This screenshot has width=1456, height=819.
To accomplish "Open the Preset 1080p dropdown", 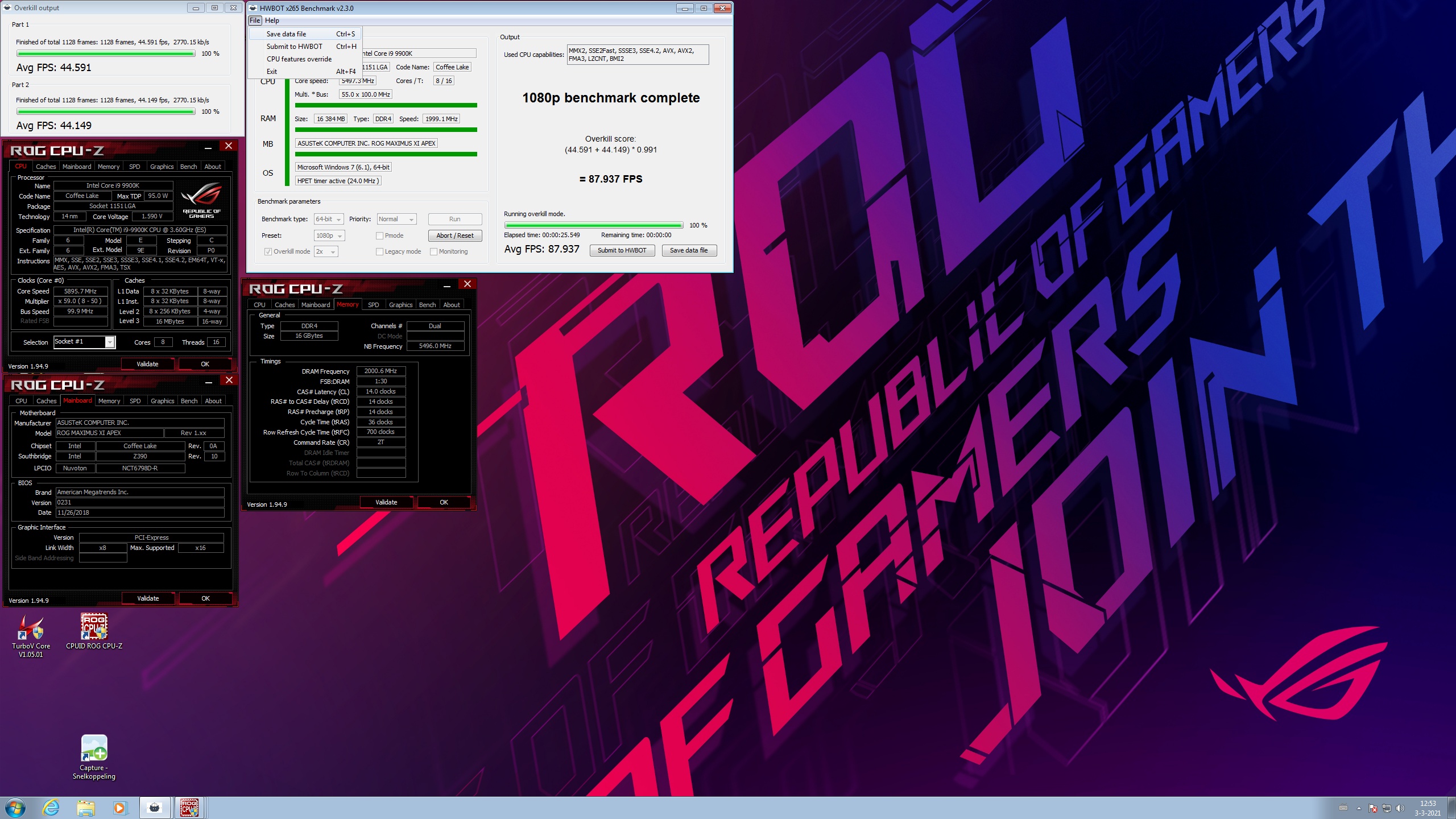I will (x=329, y=235).
